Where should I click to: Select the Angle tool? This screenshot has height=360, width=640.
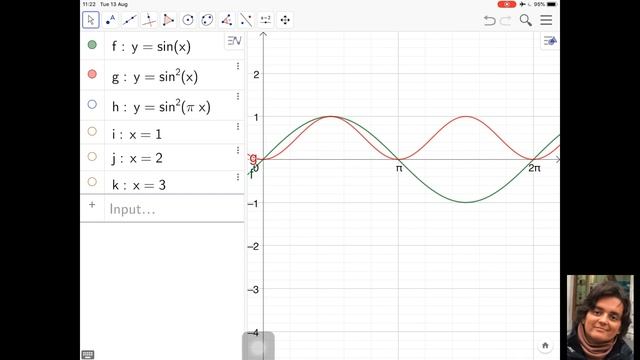click(227, 20)
